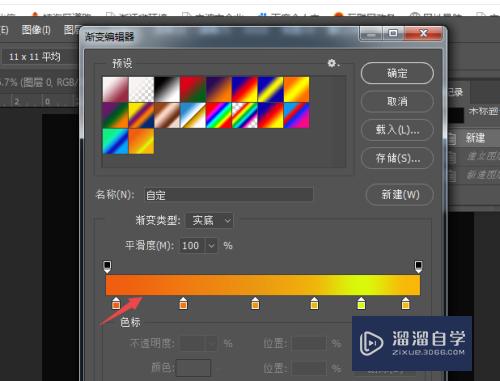This screenshot has height=381, width=500.
Task: Click the gradient preview bar
Action: pyautogui.click(x=263, y=285)
